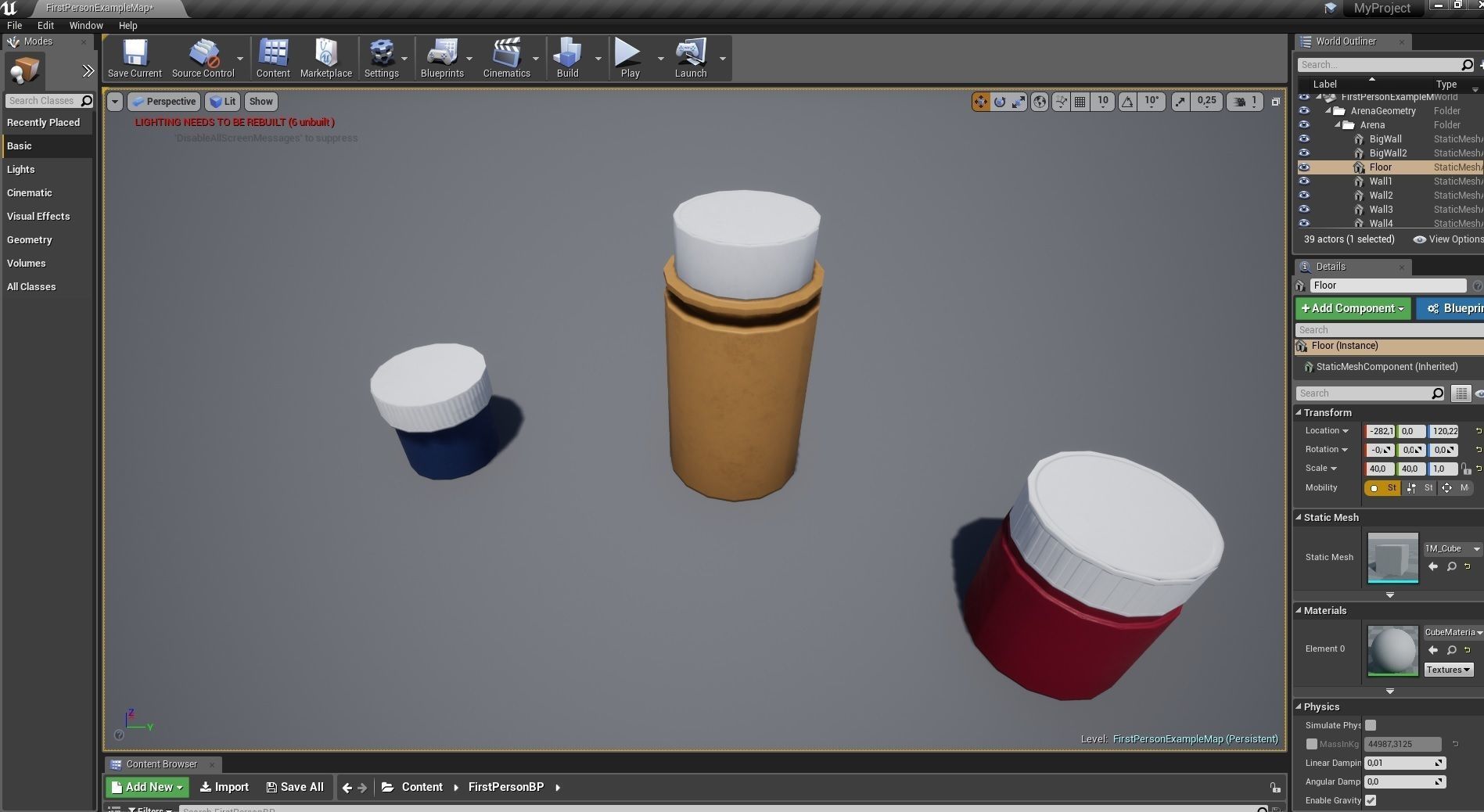Viewport: 1484px width, 812px height.
Task: Open the Window menu
Action: (x=86, y=25)
